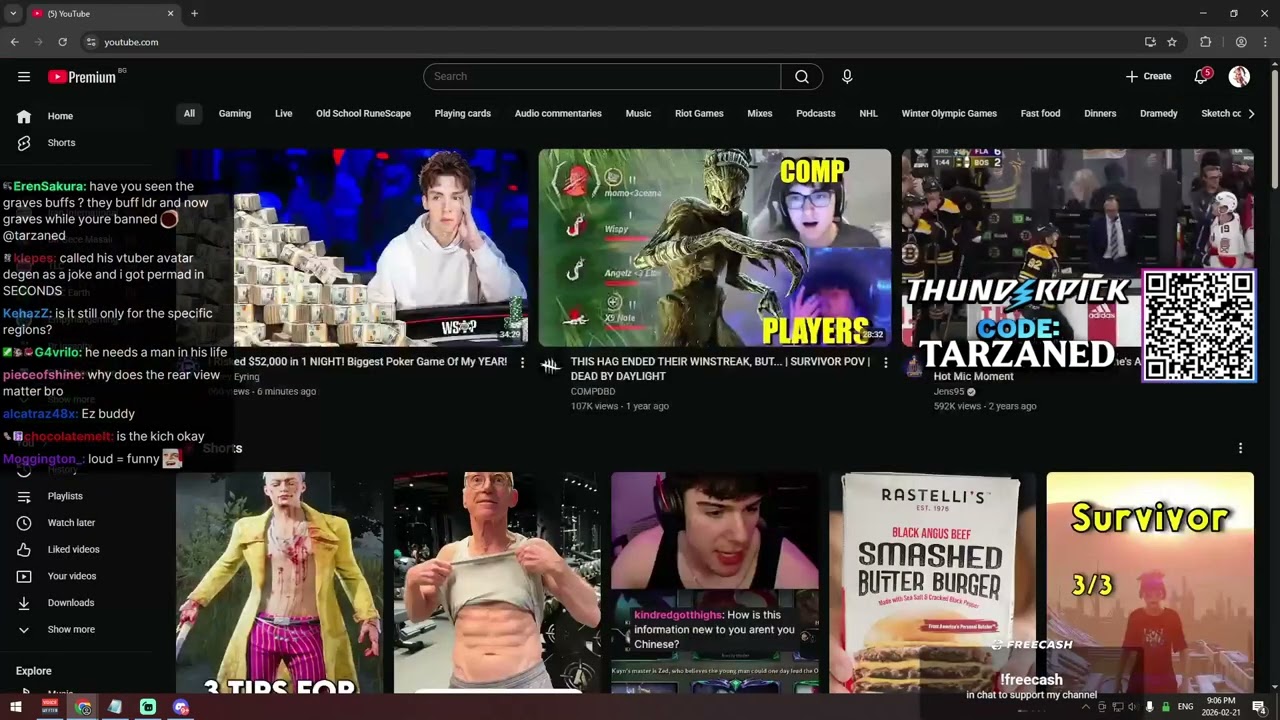
Task: Open the Smashed Butter Burger Short
Action: pyautogui.click(x=932, y=583)
